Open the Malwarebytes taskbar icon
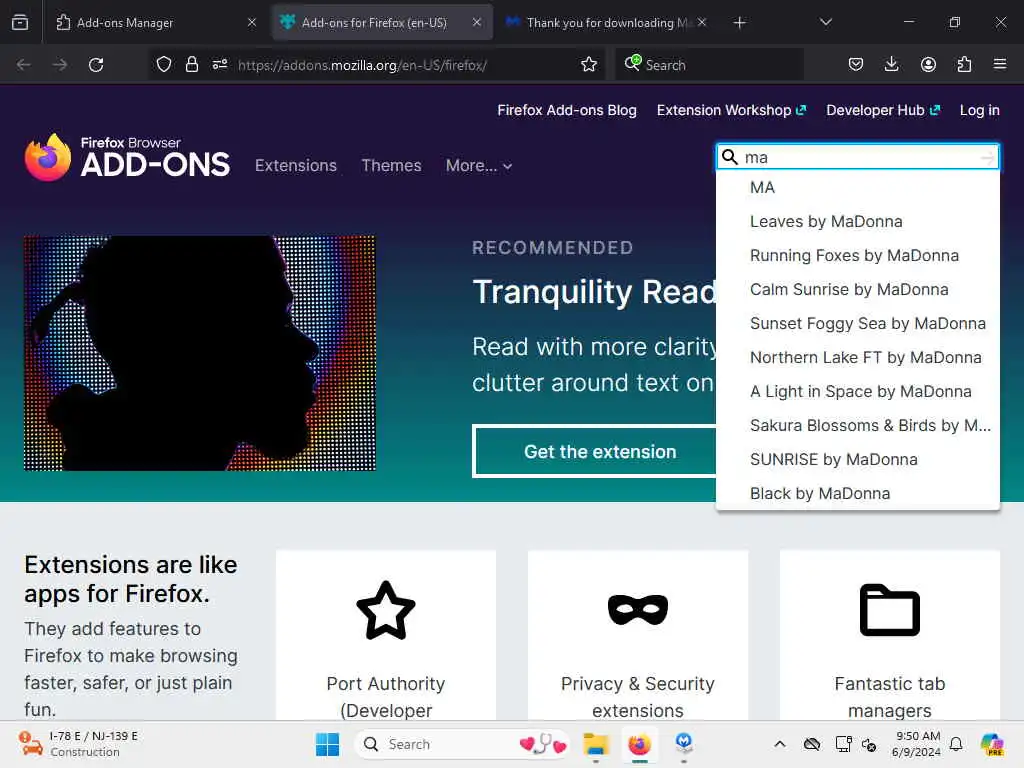Image resolution: width=1024 pixels, height=768 pixels. pyautogui.click(x=684, y=743)
